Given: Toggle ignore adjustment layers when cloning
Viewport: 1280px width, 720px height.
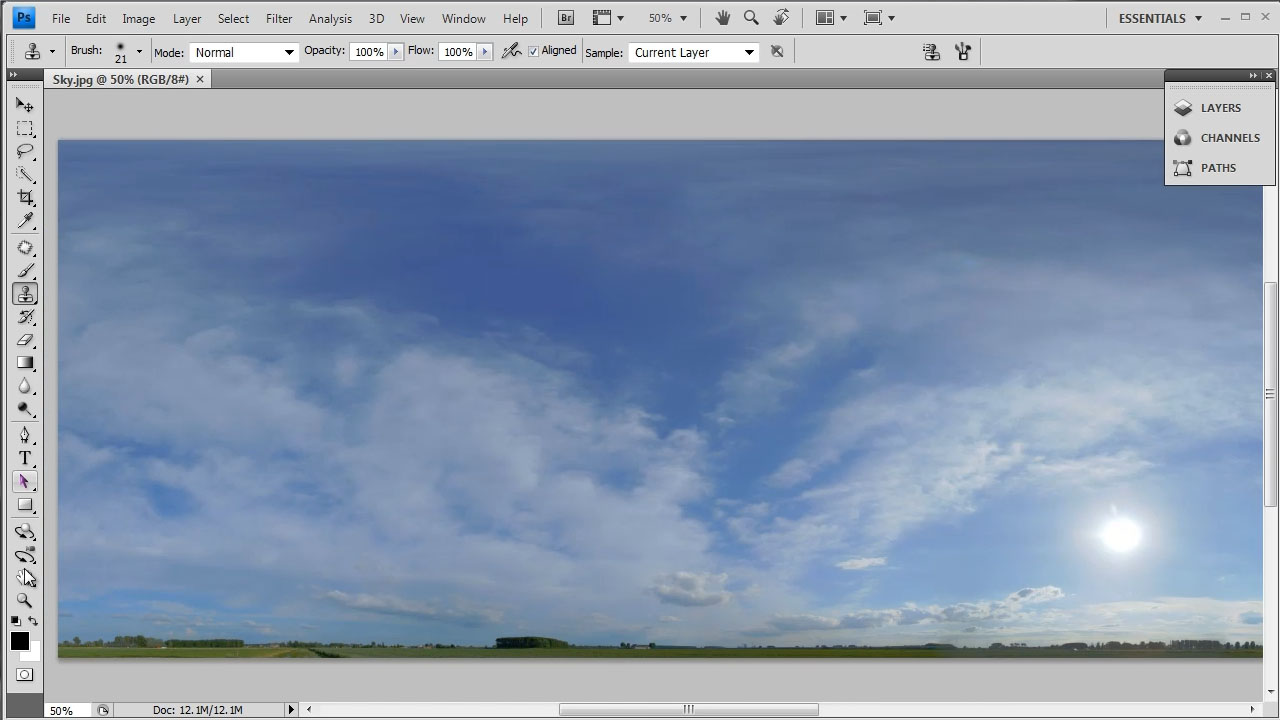Looking at the screenshot, I should 777,52.
